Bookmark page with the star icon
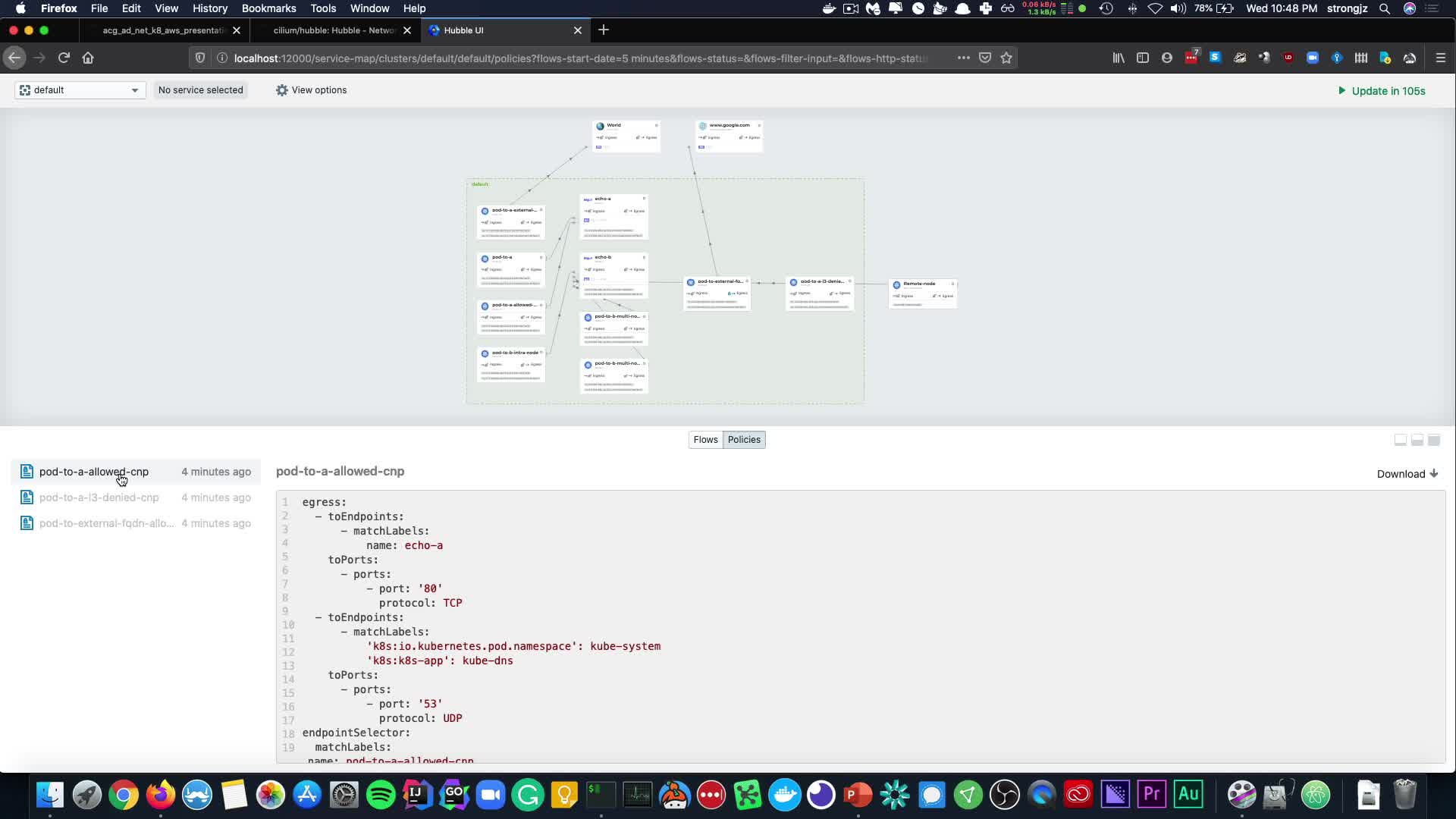Screen dimensions: 1456x819 1006,58
